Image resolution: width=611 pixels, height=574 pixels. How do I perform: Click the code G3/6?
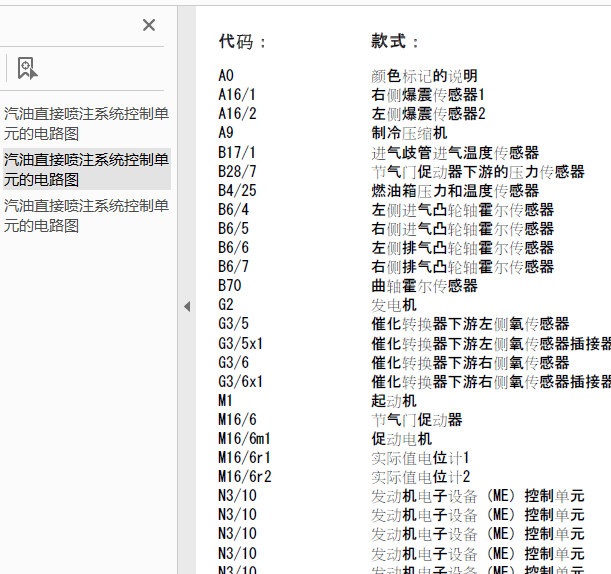233,363
